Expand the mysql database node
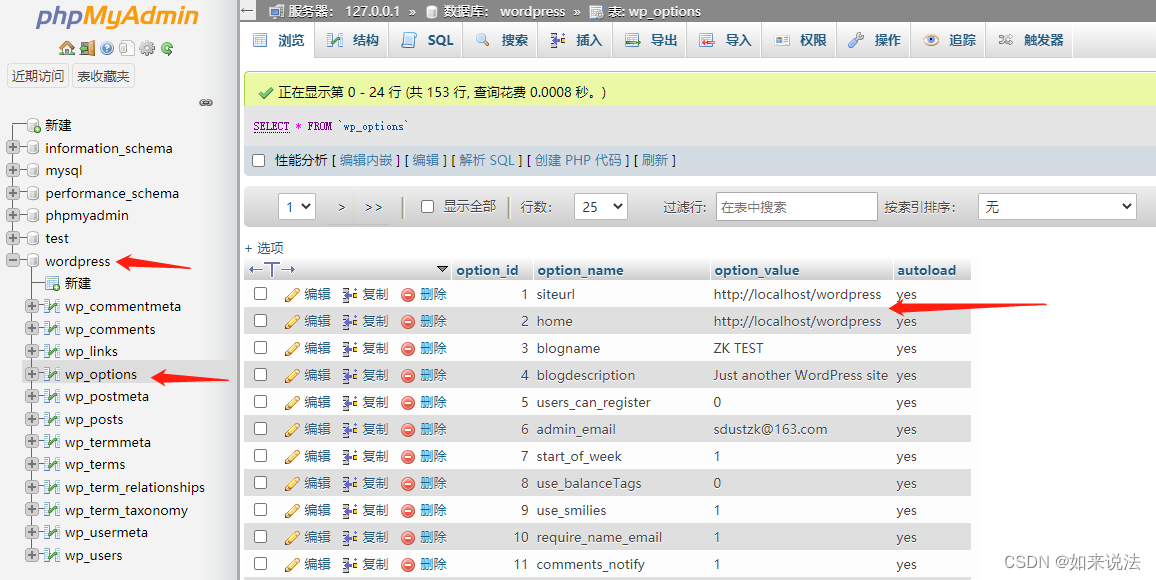 click(13, 170)
